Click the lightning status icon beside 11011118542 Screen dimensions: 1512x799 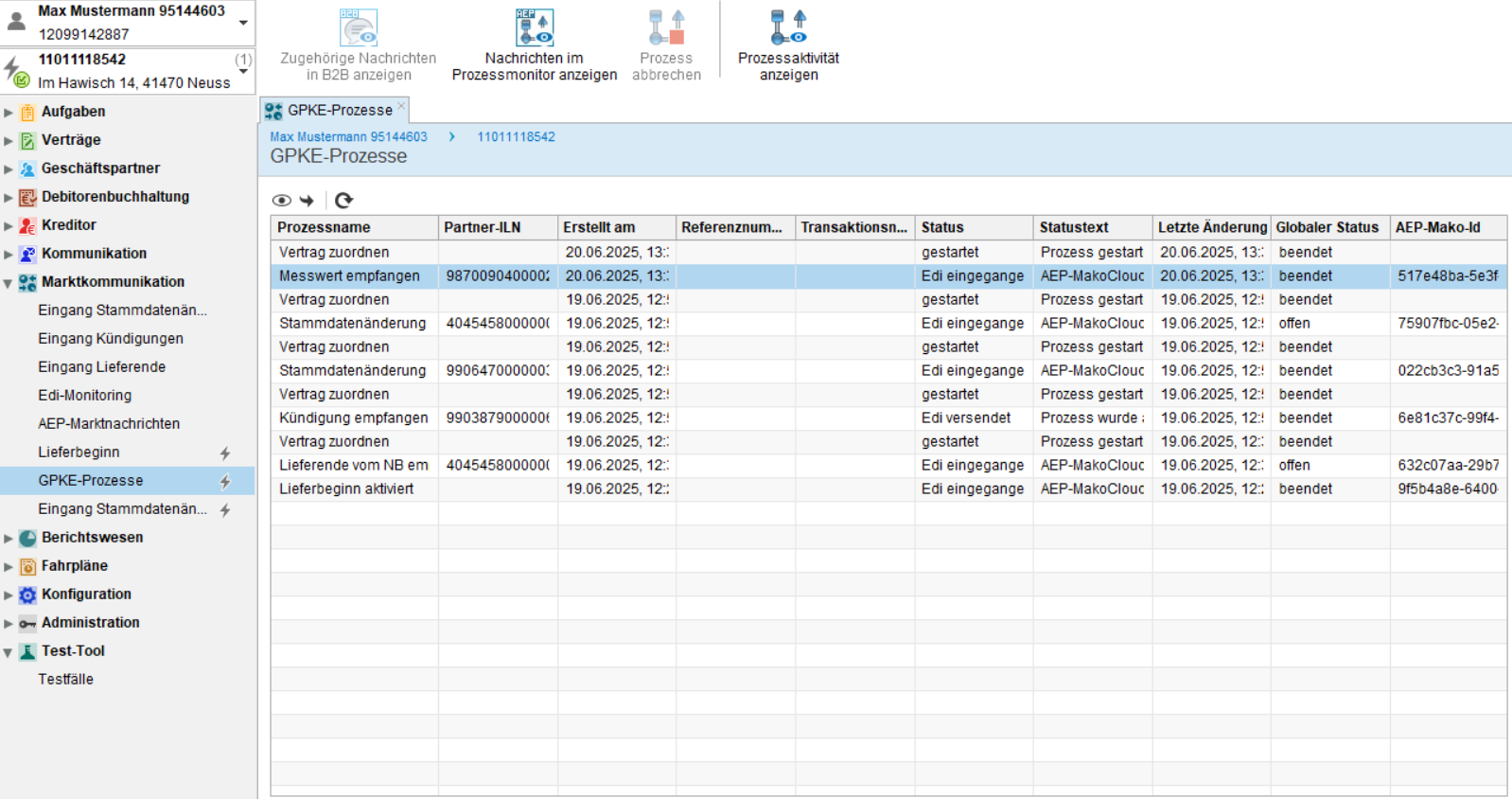tap(16, 71)
